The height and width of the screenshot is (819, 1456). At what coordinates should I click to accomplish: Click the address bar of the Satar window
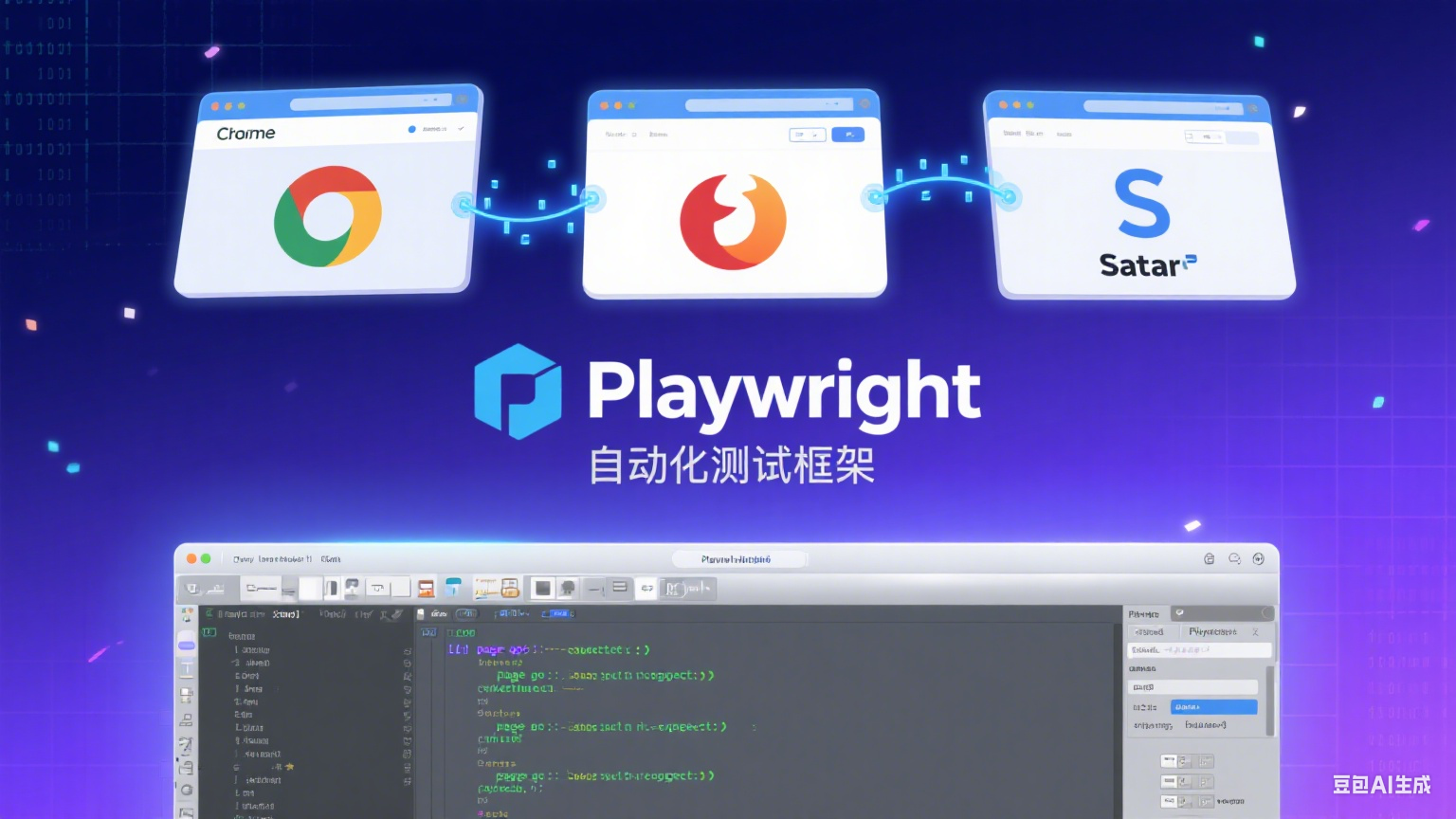pos(1163,107)
